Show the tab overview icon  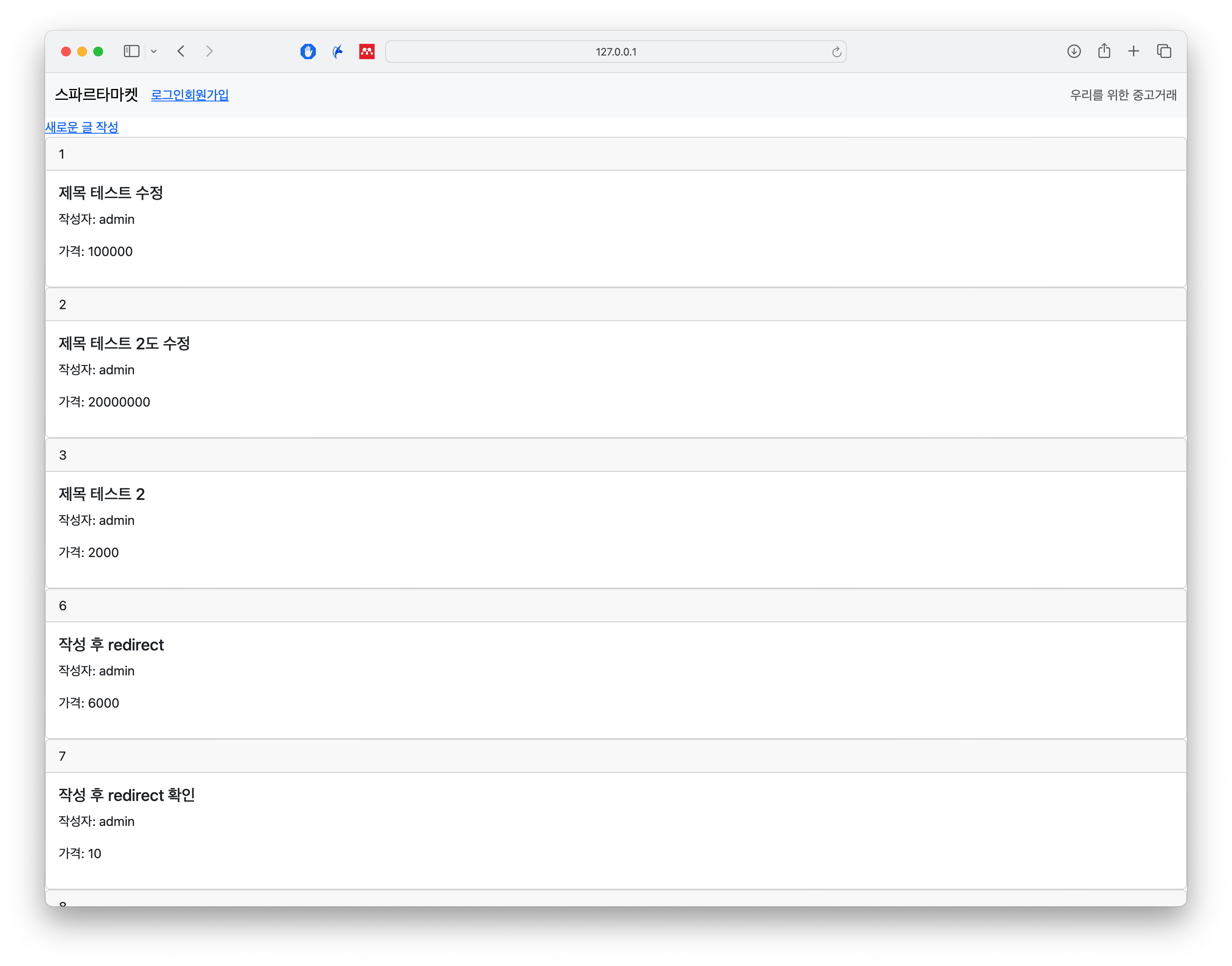(1164, 52)
